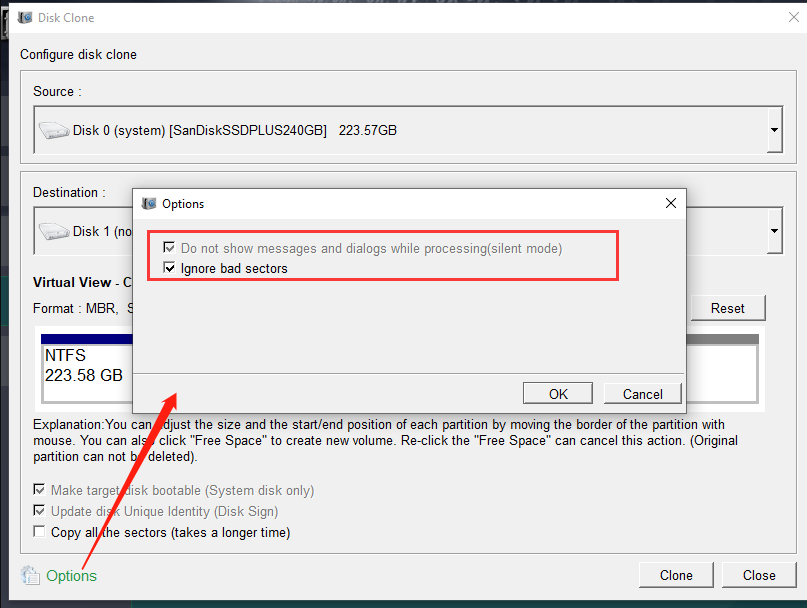Click the Destination Disk 1 drive icon
The width and height of the screenshot is (807, 608).
point(53,231)
